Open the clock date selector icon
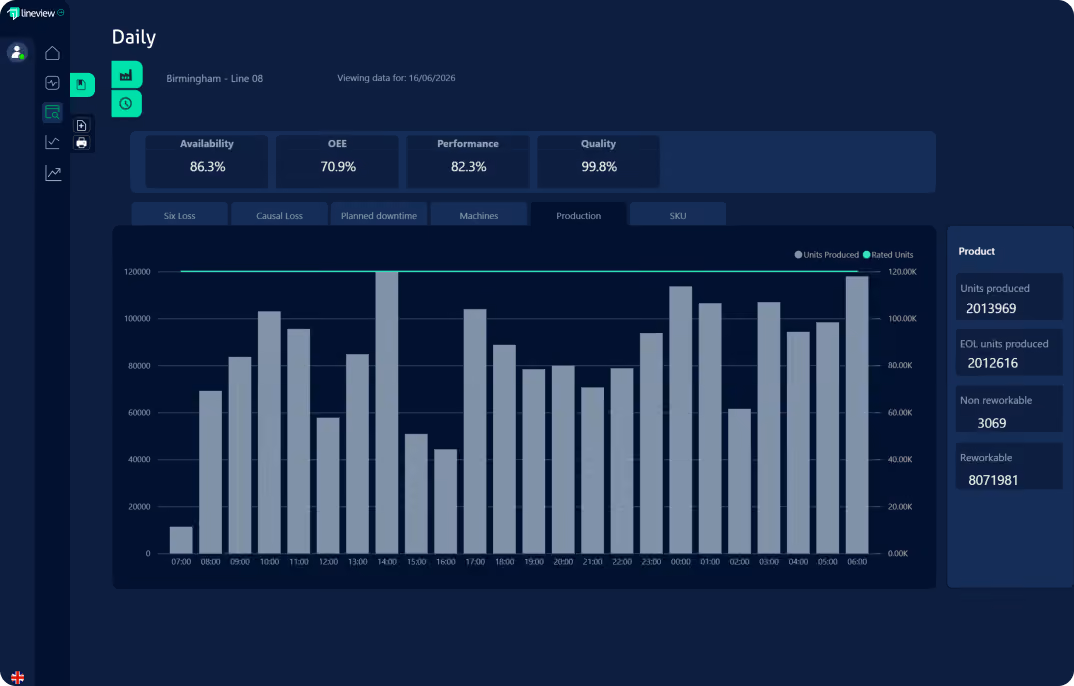This screenshot has width=1074, height=686. (127, 103)
